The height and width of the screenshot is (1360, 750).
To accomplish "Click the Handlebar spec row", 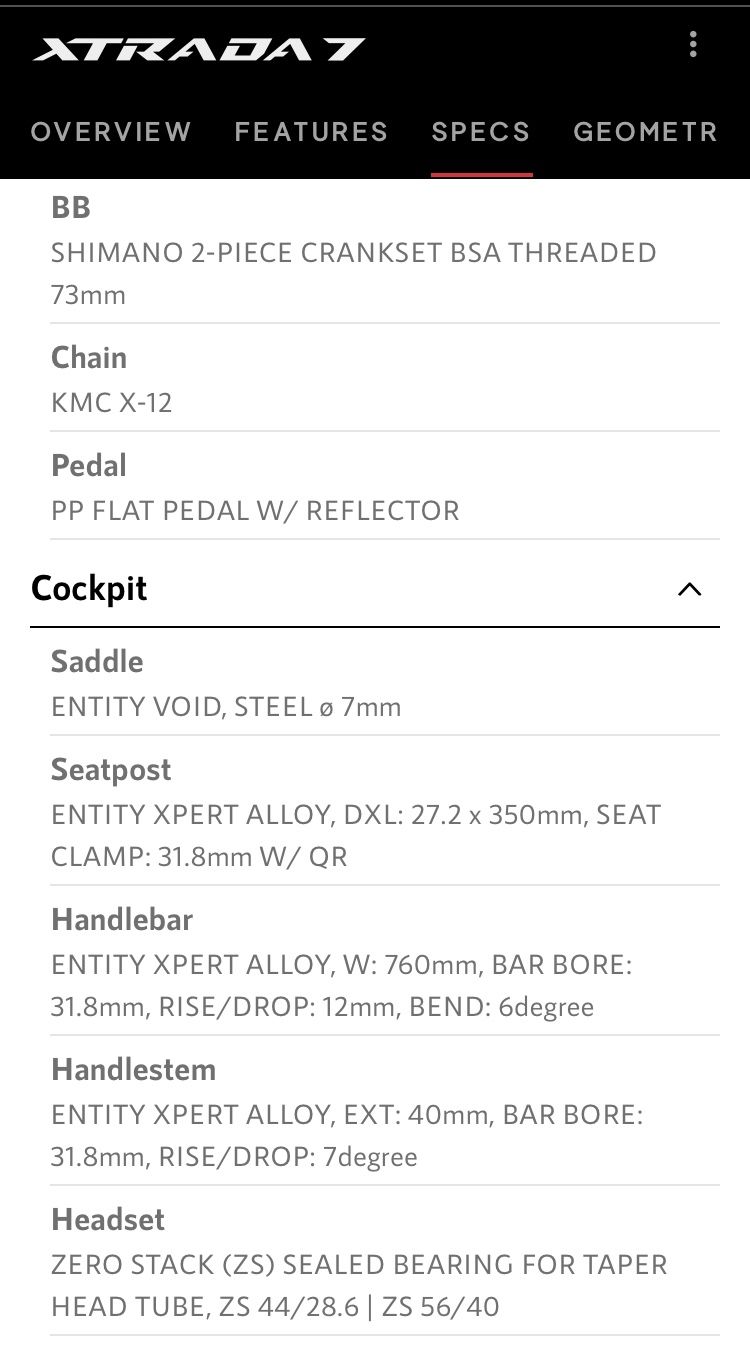I will [x=123, y=919].
